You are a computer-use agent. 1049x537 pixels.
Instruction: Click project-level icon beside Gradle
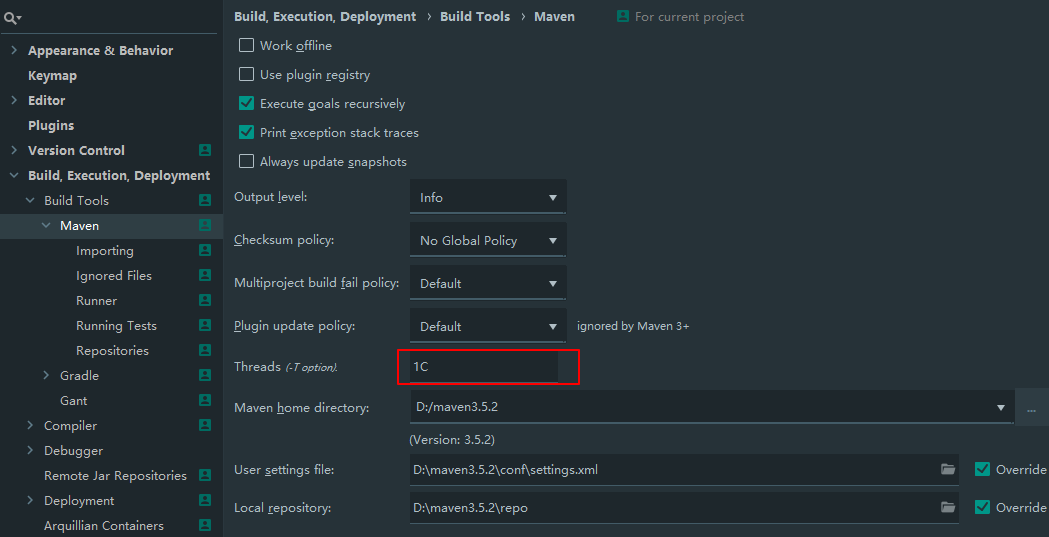[x=205, y=375]
